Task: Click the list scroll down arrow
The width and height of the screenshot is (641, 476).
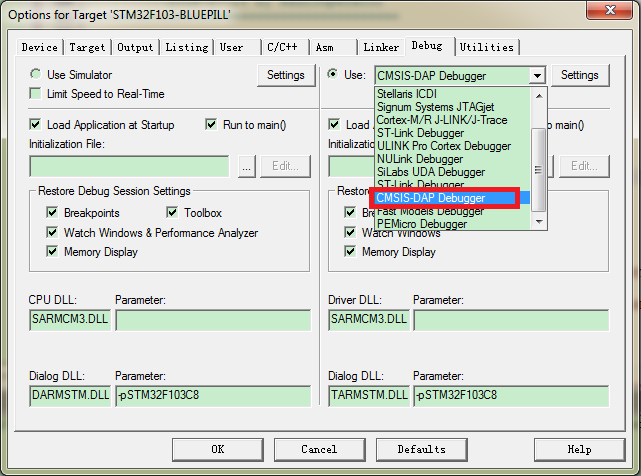Action: point(539,222)
